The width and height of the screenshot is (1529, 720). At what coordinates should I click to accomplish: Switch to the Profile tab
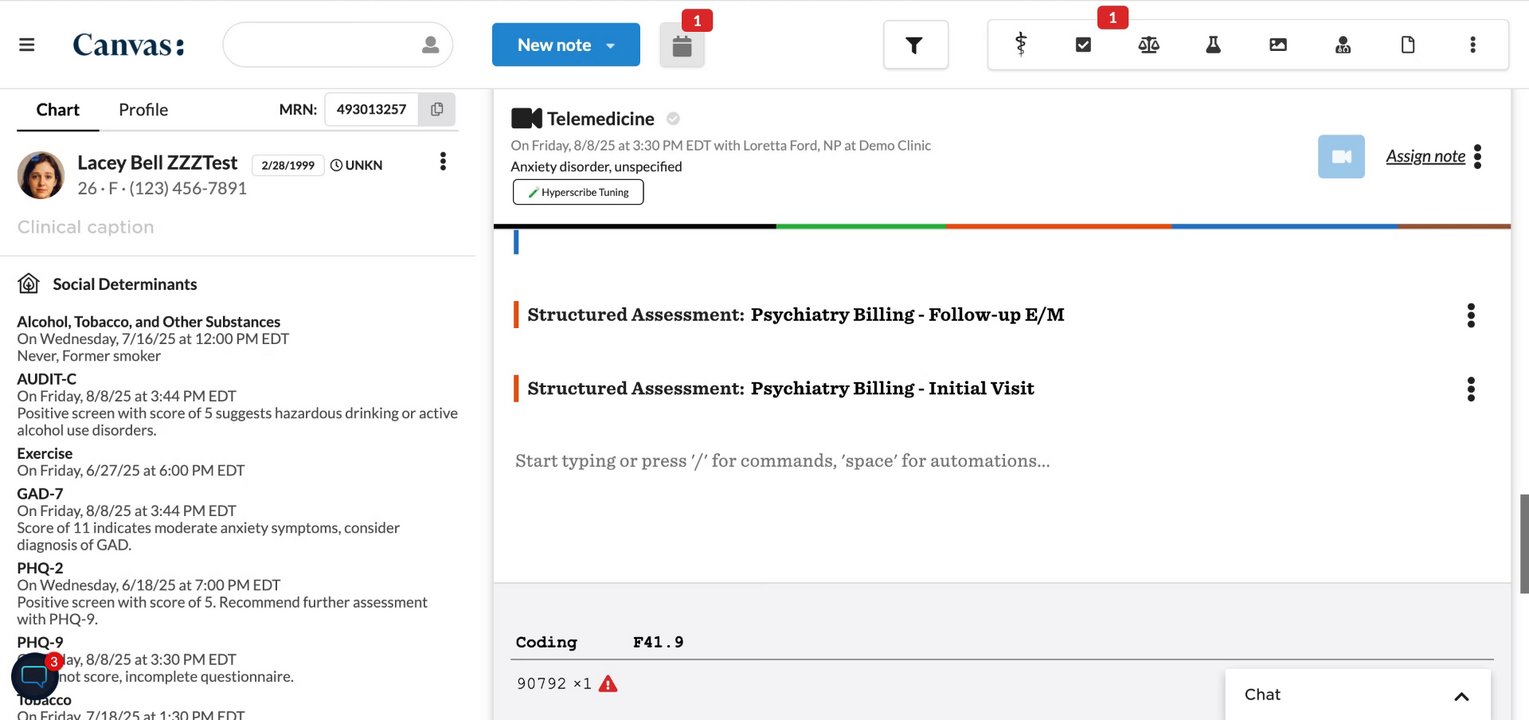(x=143, y=110)
